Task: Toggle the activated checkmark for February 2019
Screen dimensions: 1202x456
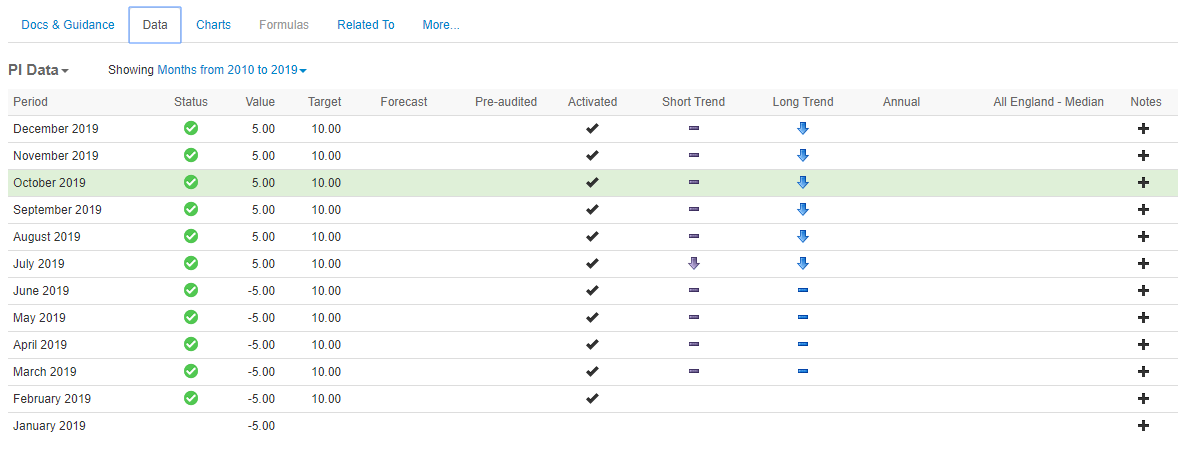Action: tap(592, 398)
